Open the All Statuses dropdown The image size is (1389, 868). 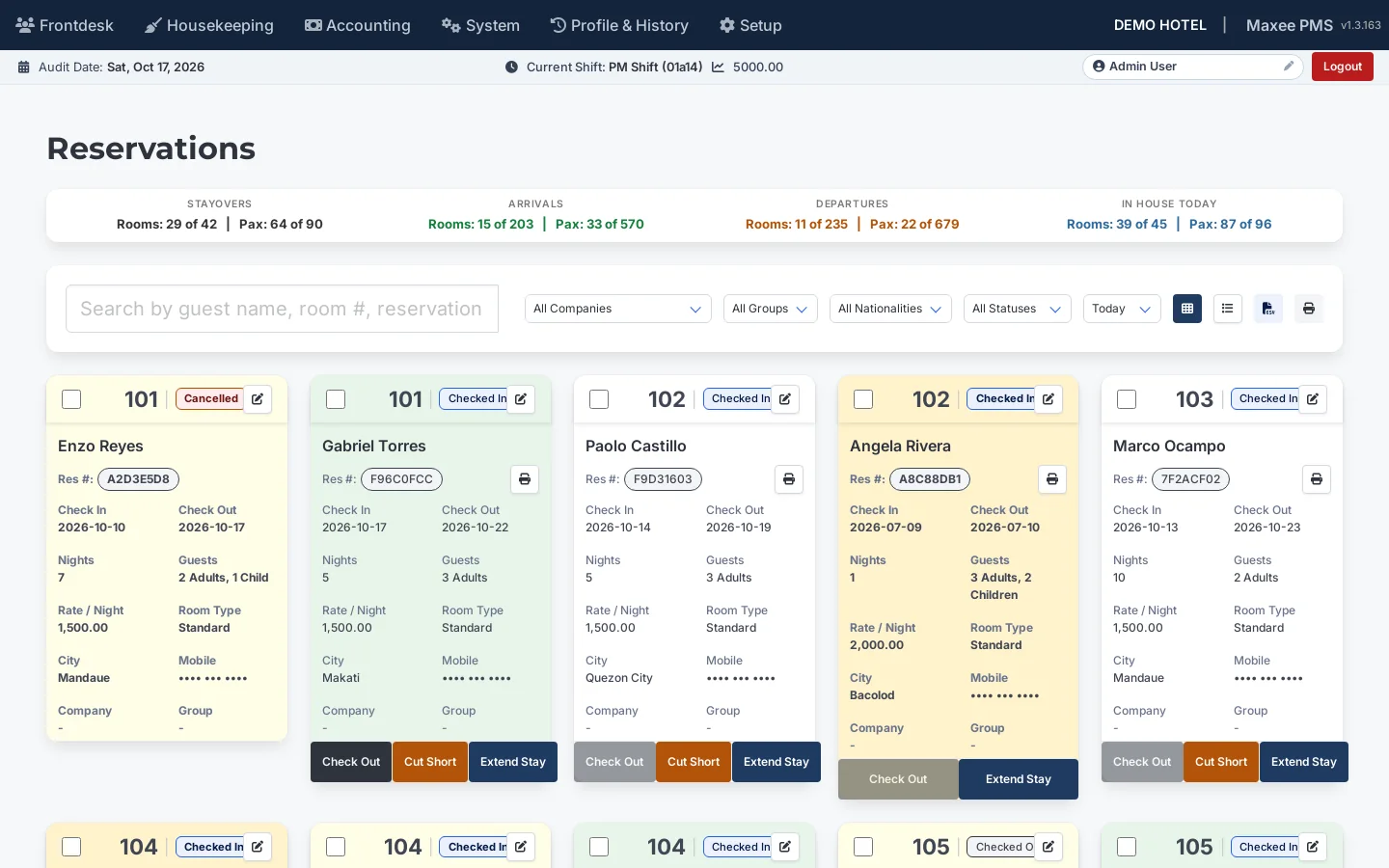click(1018, 309)
